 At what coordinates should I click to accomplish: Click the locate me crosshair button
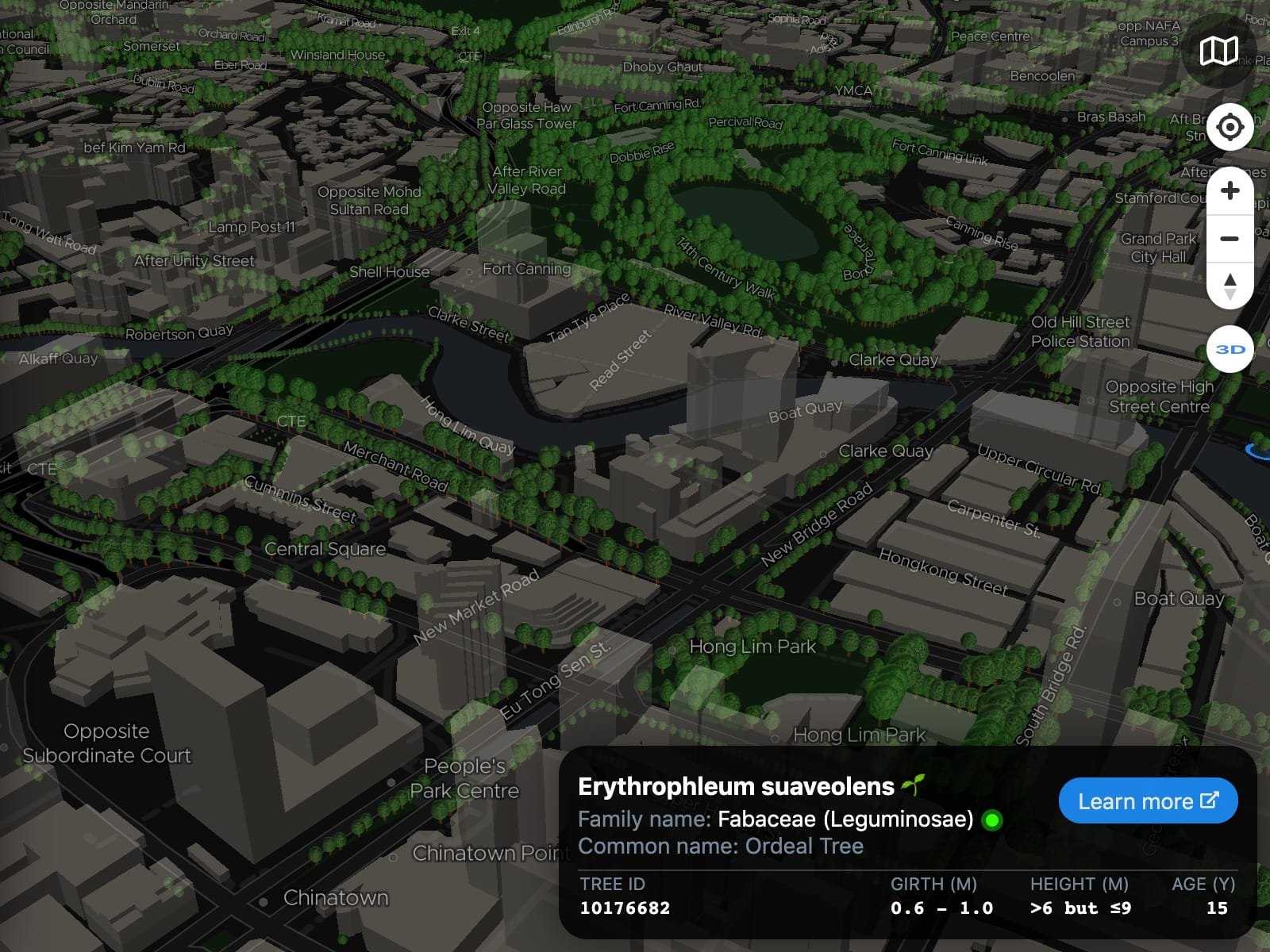pyautogui.click(x=1230, y=127)
